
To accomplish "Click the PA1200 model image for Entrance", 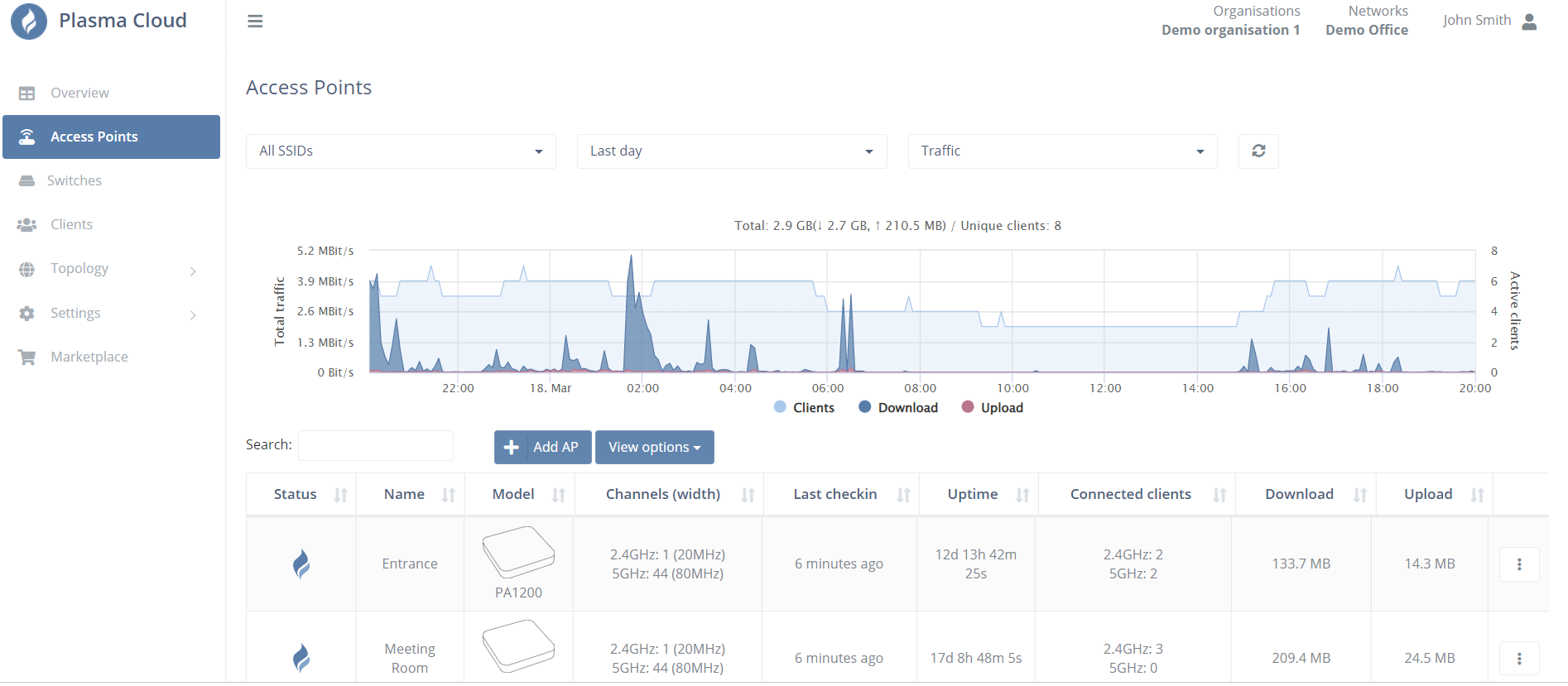I will coord(518,552).
